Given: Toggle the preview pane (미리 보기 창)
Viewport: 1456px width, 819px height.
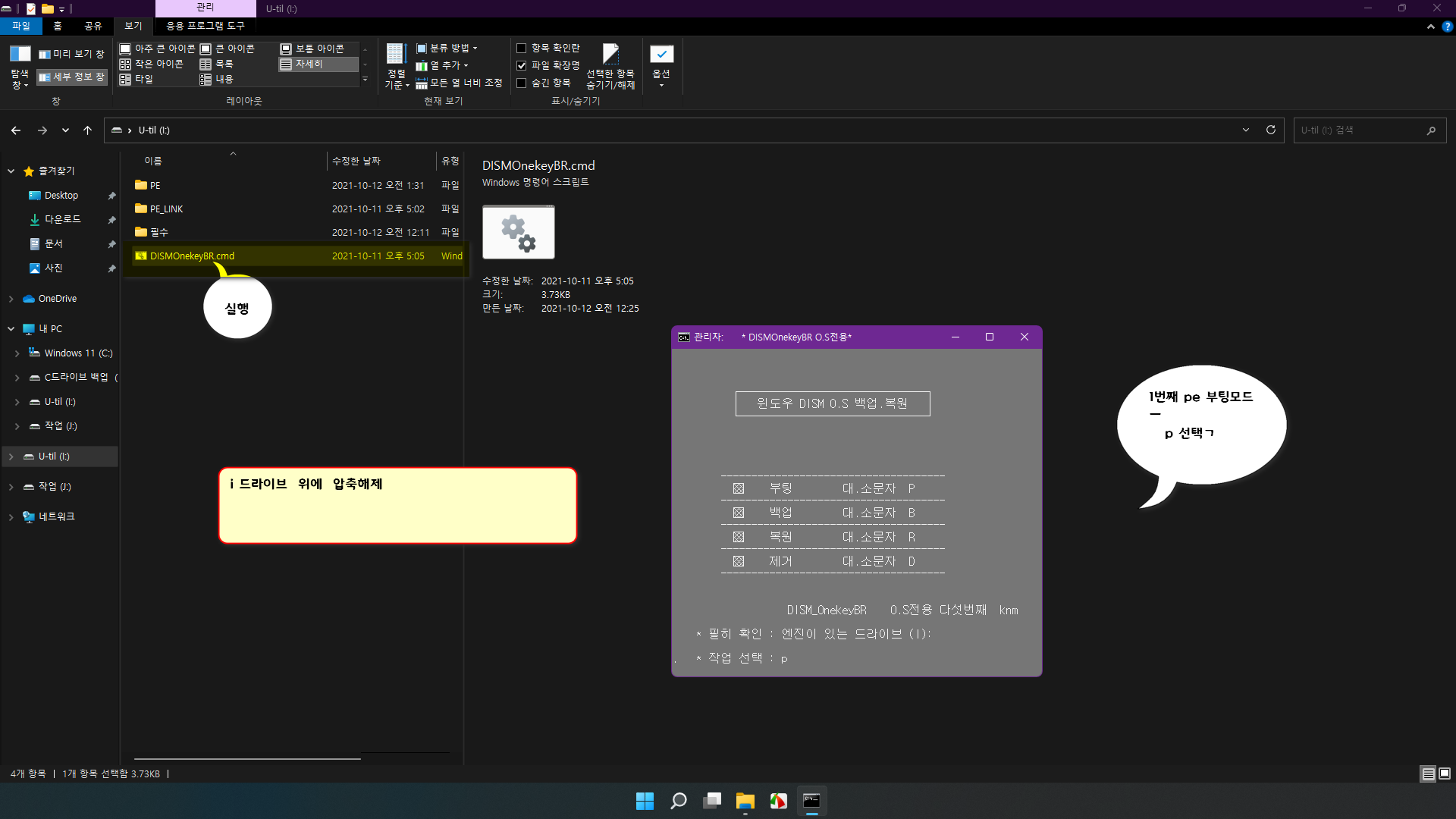Looking at the screenshot, I should pos(71,54).
